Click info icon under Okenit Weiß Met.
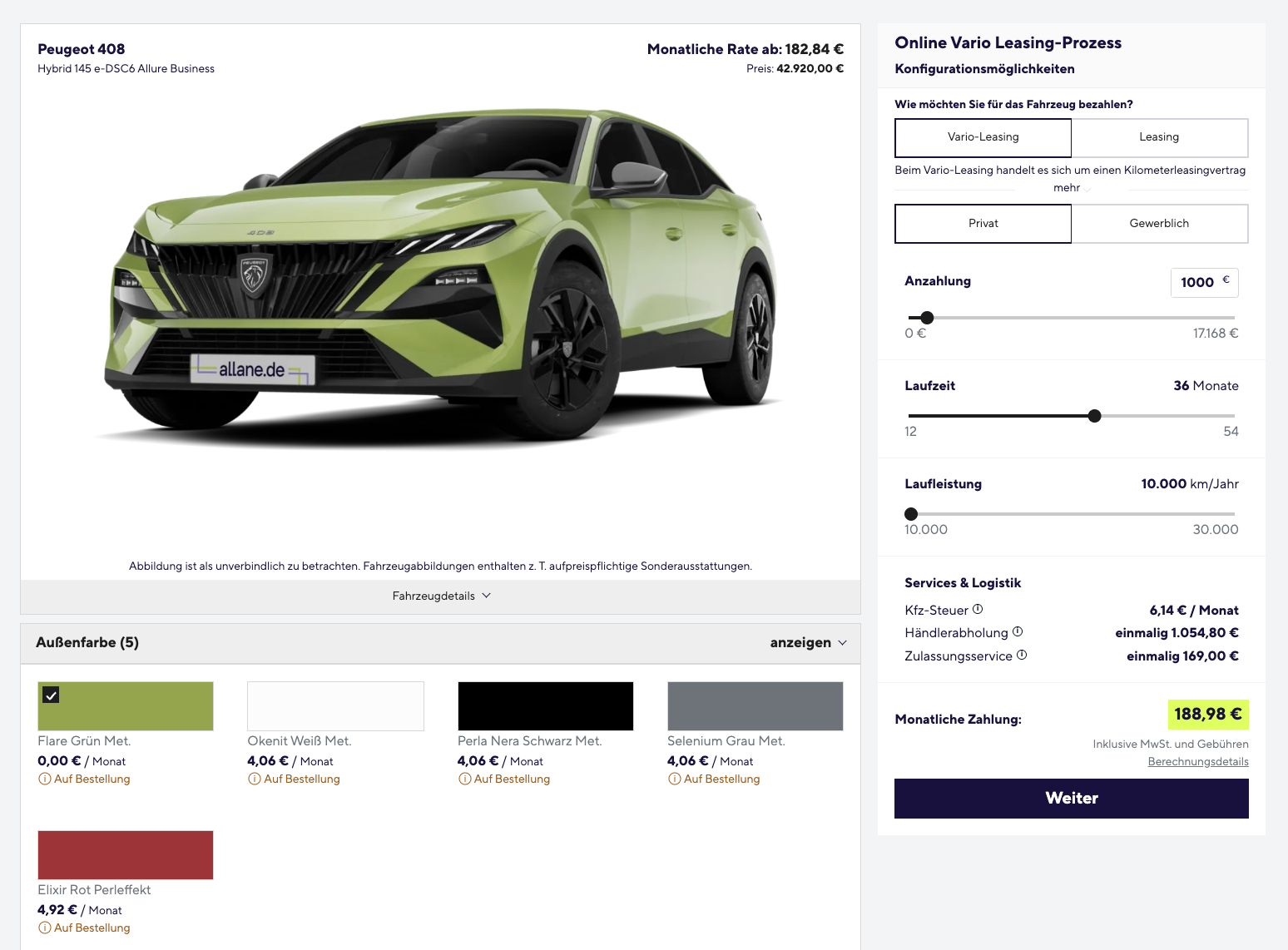The width and height of the screenshot is (1288, 950). click(255, 779)
